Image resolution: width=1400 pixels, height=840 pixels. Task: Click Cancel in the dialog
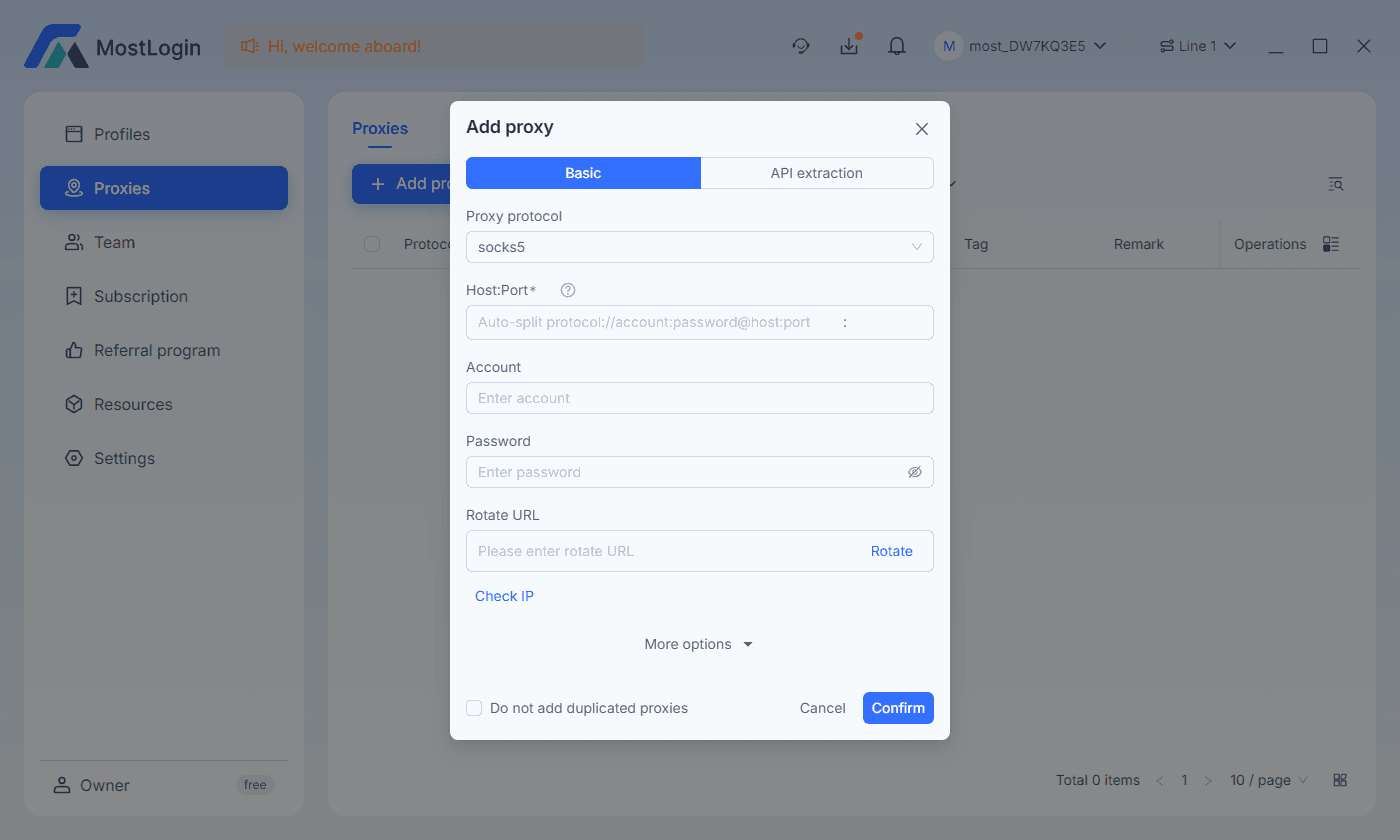pos(823,708)
